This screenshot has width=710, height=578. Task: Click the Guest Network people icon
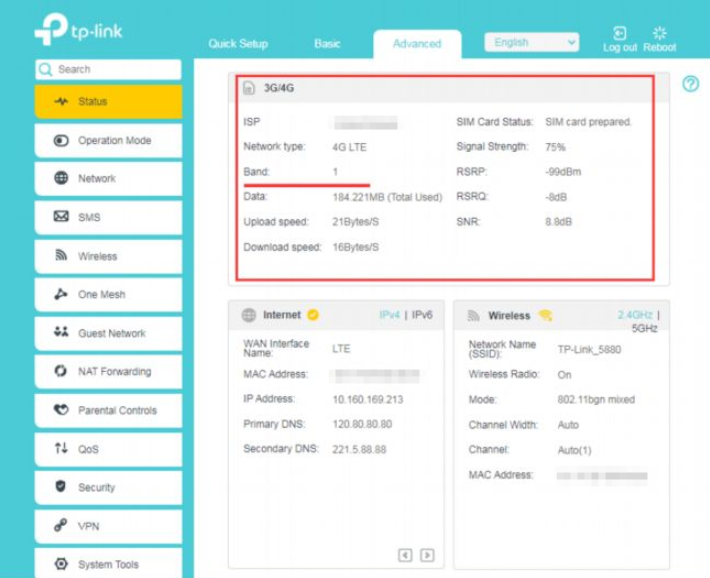click(61, 332)
